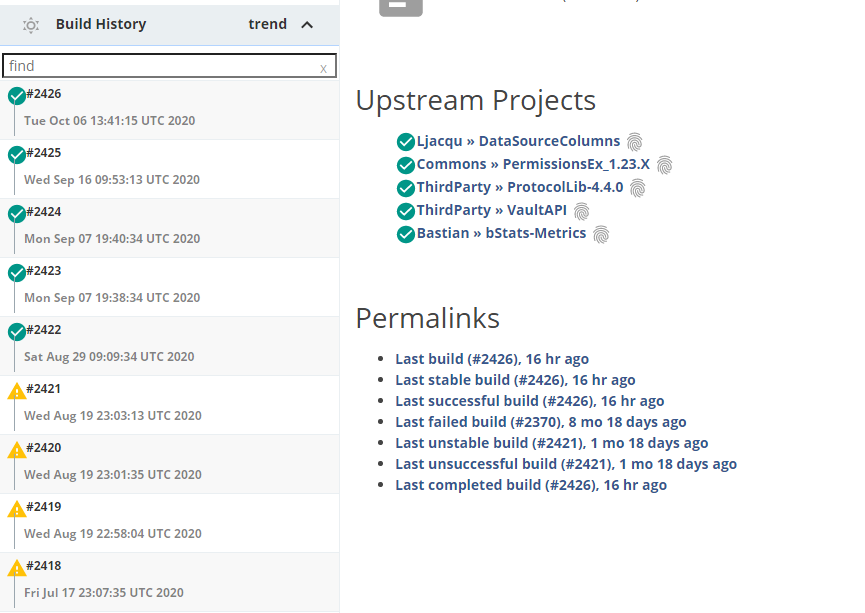Click the unstable warning icon for build #2421

(16, 391)
